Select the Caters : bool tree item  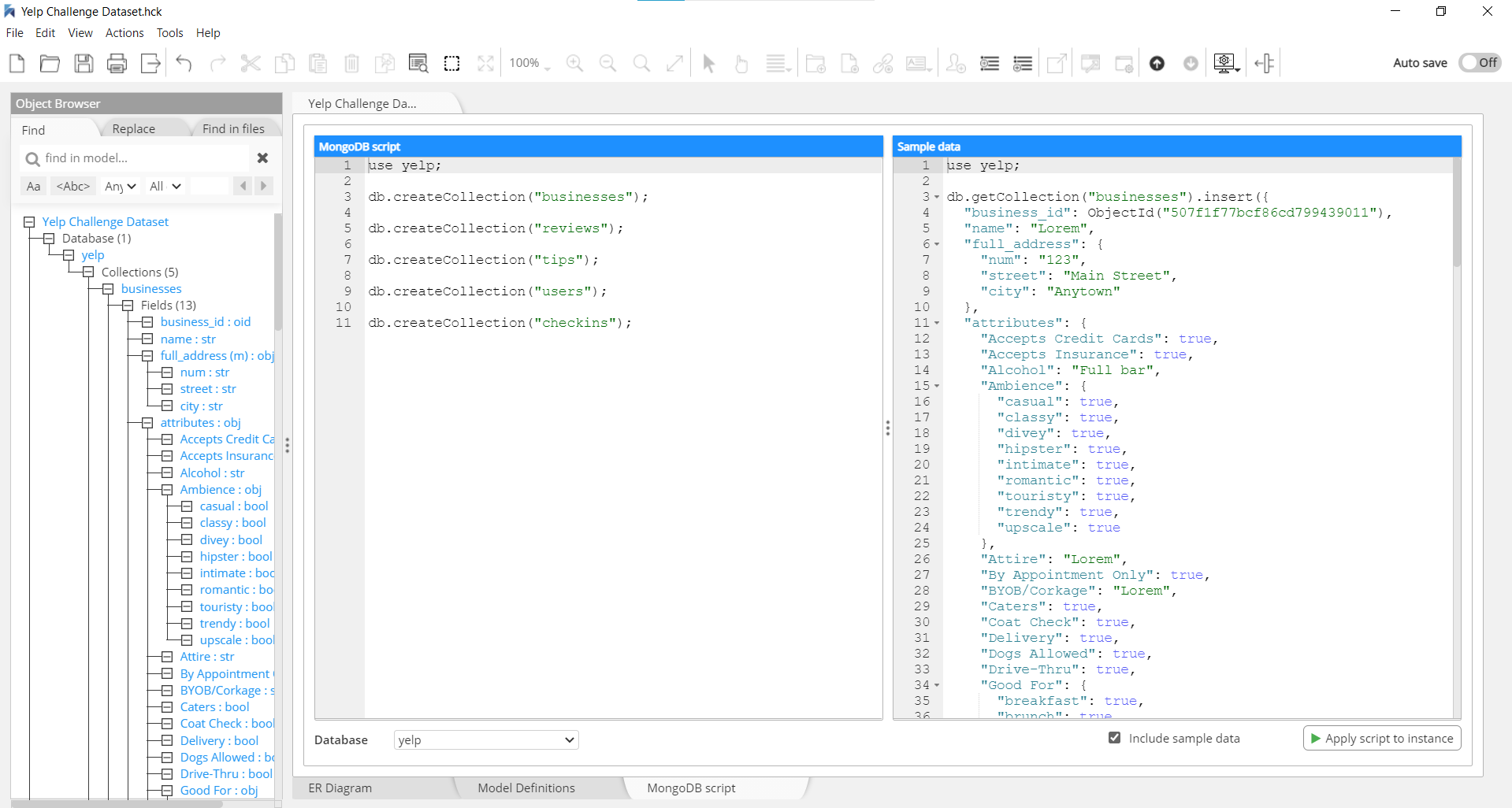click(214, 707)
